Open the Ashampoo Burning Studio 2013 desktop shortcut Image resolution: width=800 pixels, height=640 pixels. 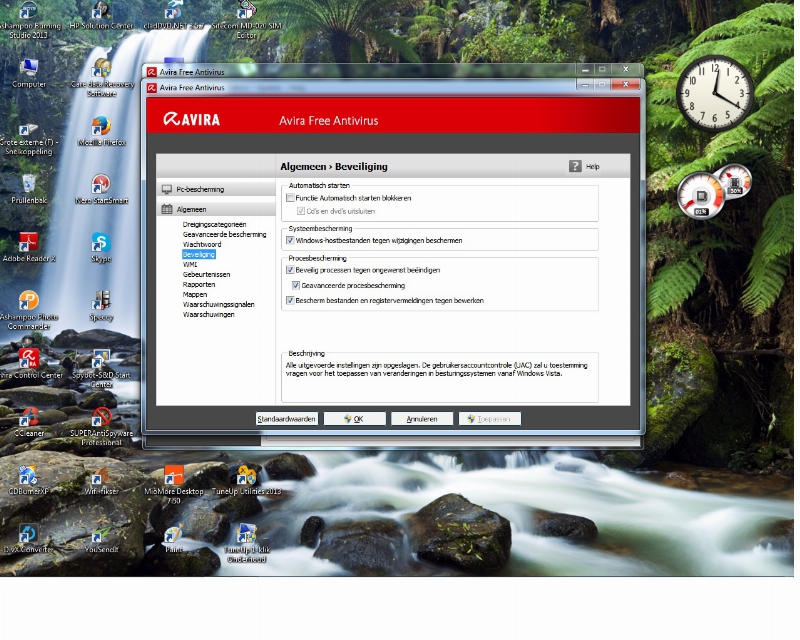pos(29,20)
